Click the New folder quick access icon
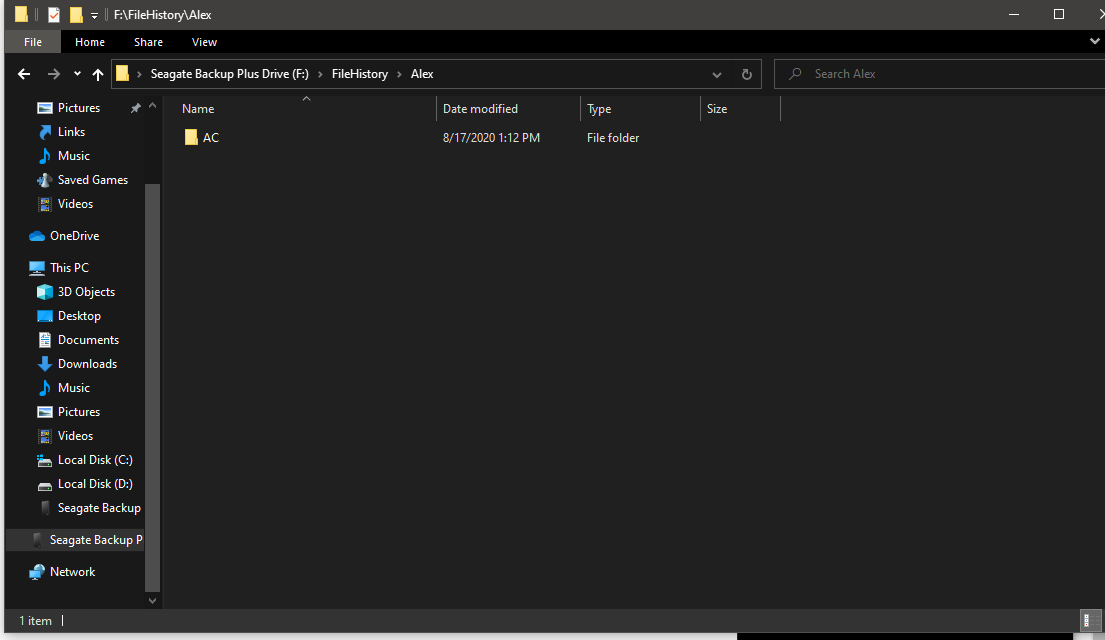The height and width of the screenshot is (640, 1105). coord(76,14)
